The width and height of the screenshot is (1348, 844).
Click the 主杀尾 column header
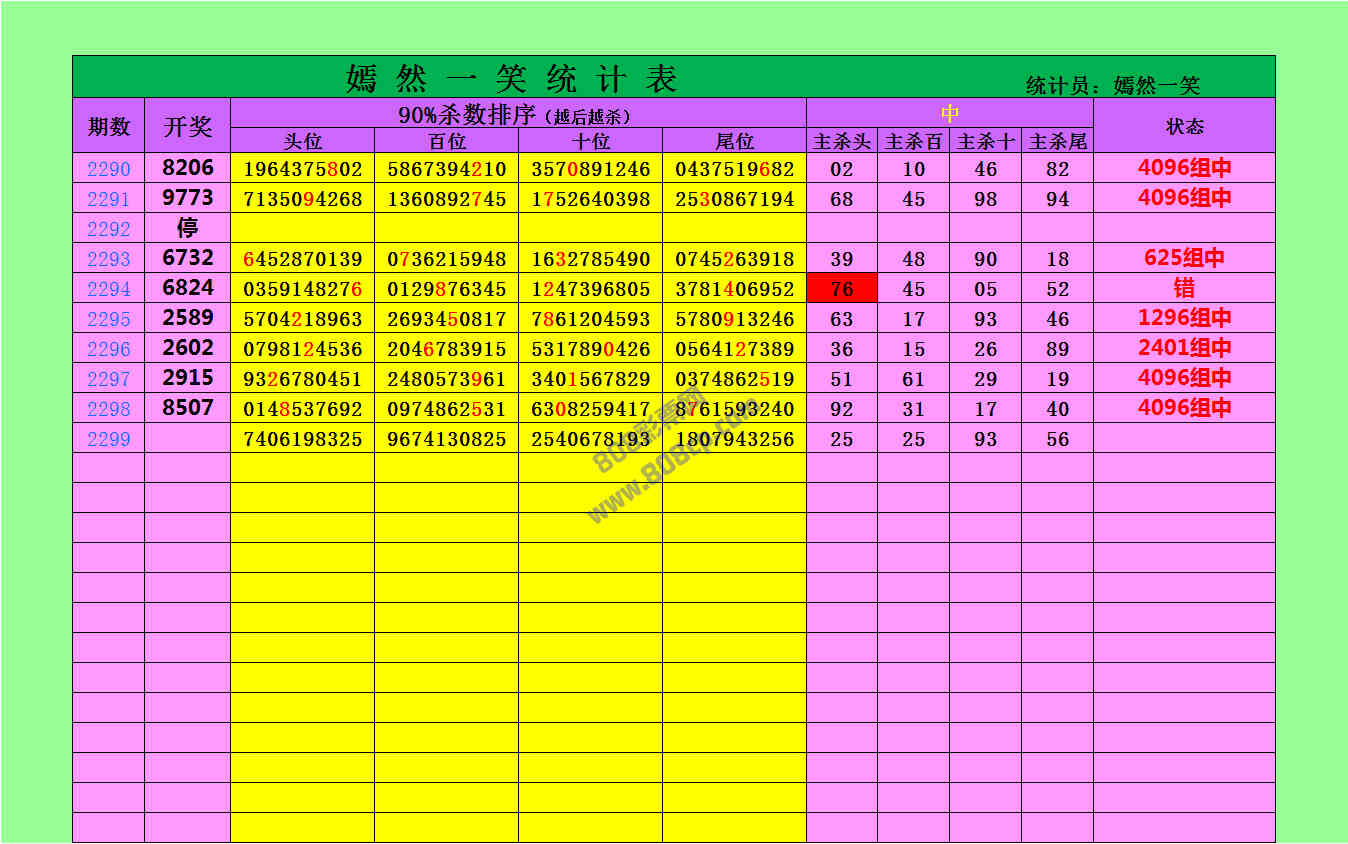1057,141
